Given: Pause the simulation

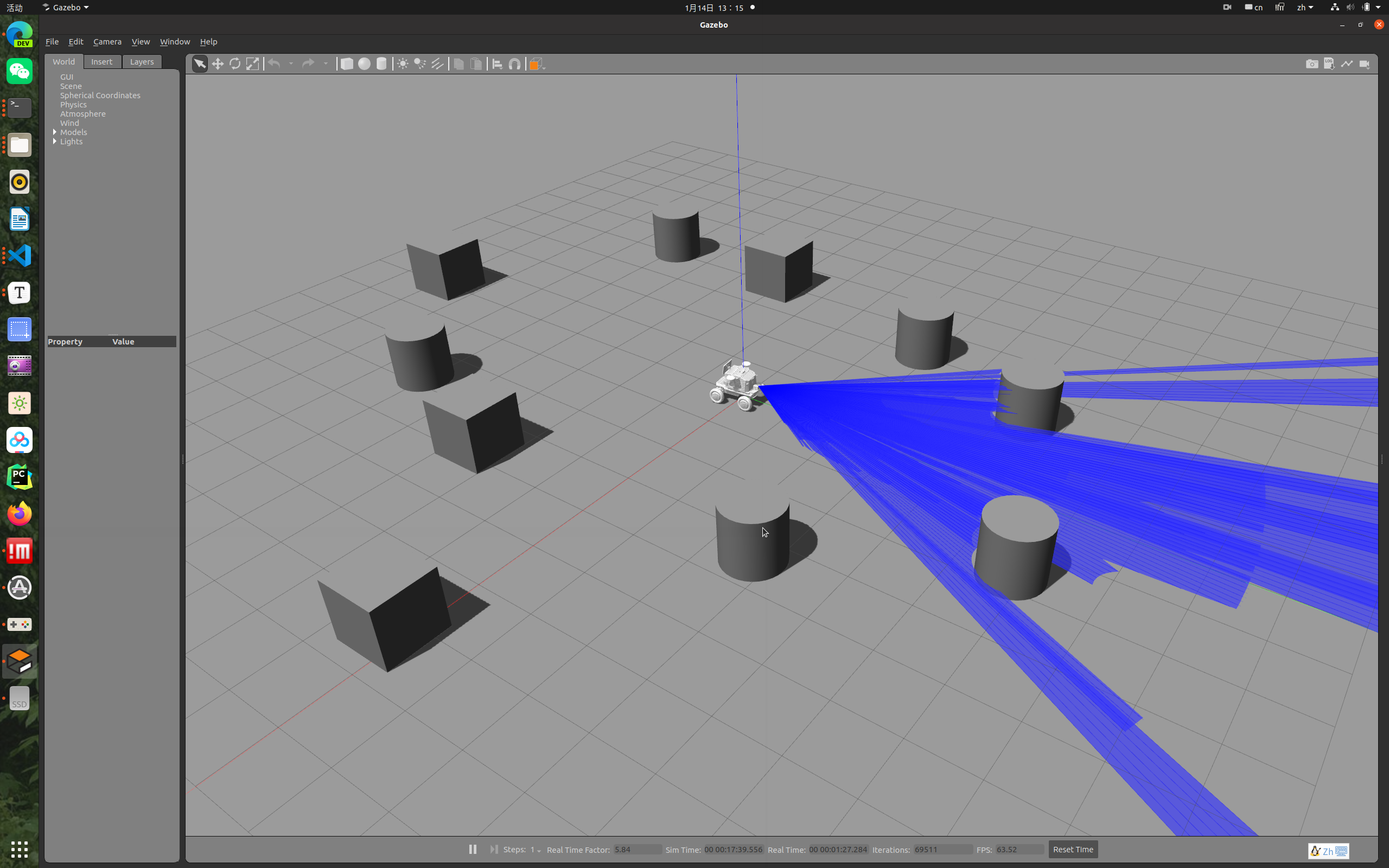Looking at the screenshot, I should tap(473, 849).
